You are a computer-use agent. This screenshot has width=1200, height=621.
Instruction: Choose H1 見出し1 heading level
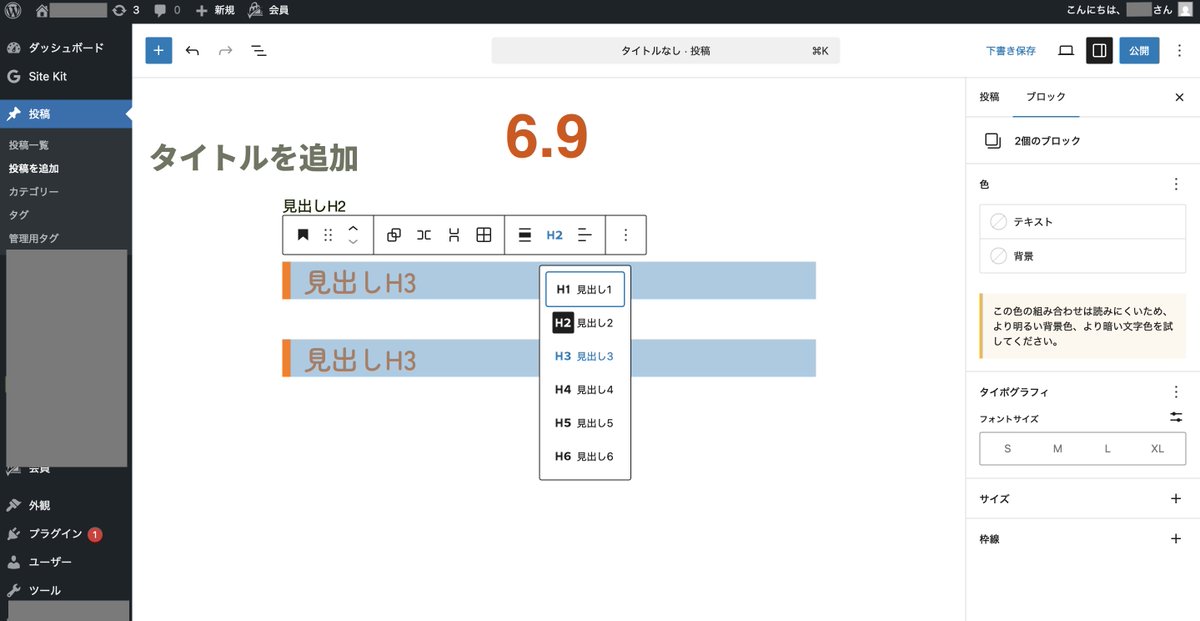pyautogui.click(x=585, y=289)
